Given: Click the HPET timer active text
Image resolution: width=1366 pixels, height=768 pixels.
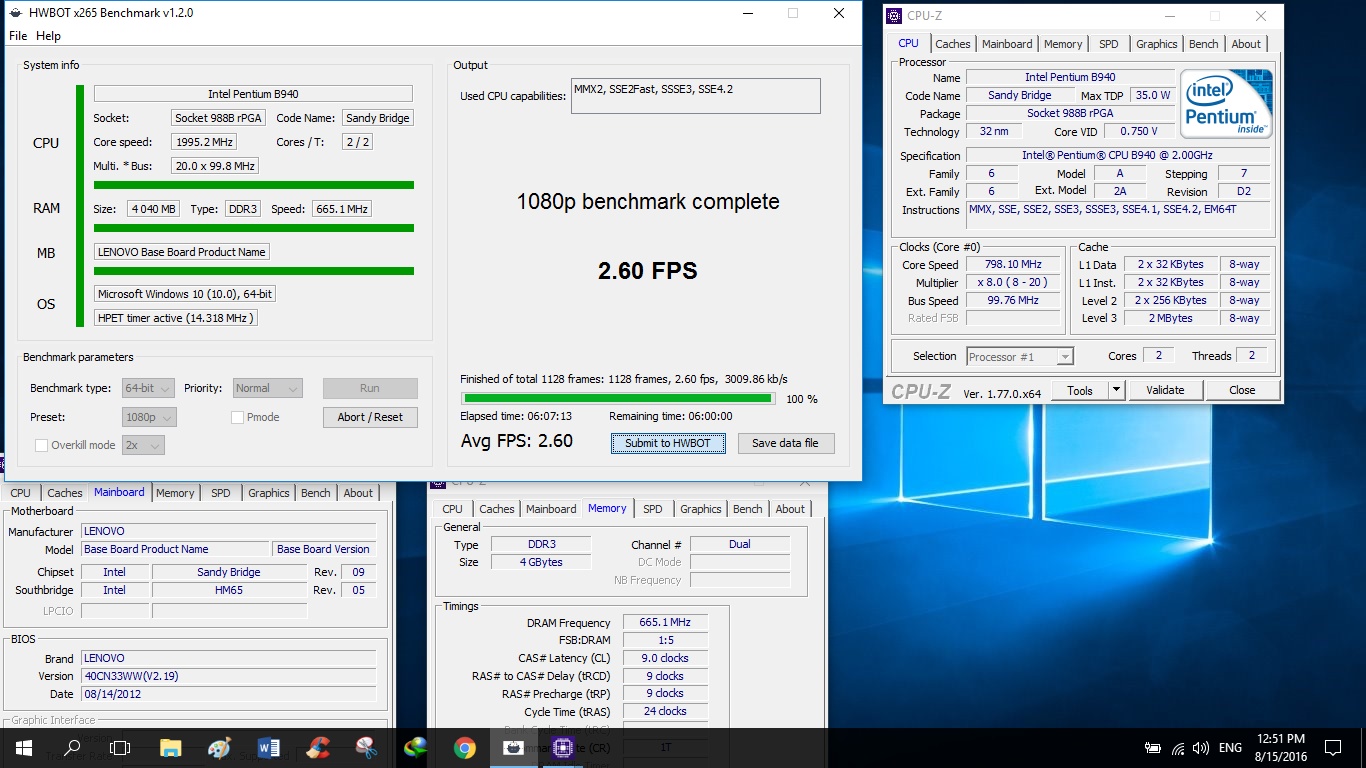Looking at the screenshot, I should pyautogui.click(x=176, y=318).
